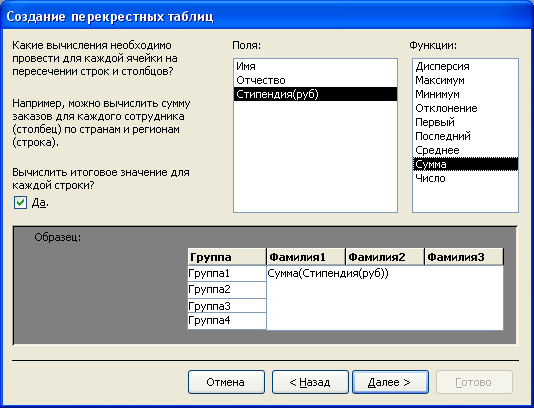
Task: Choose the Отклонение function
Action: coord(465,108)
